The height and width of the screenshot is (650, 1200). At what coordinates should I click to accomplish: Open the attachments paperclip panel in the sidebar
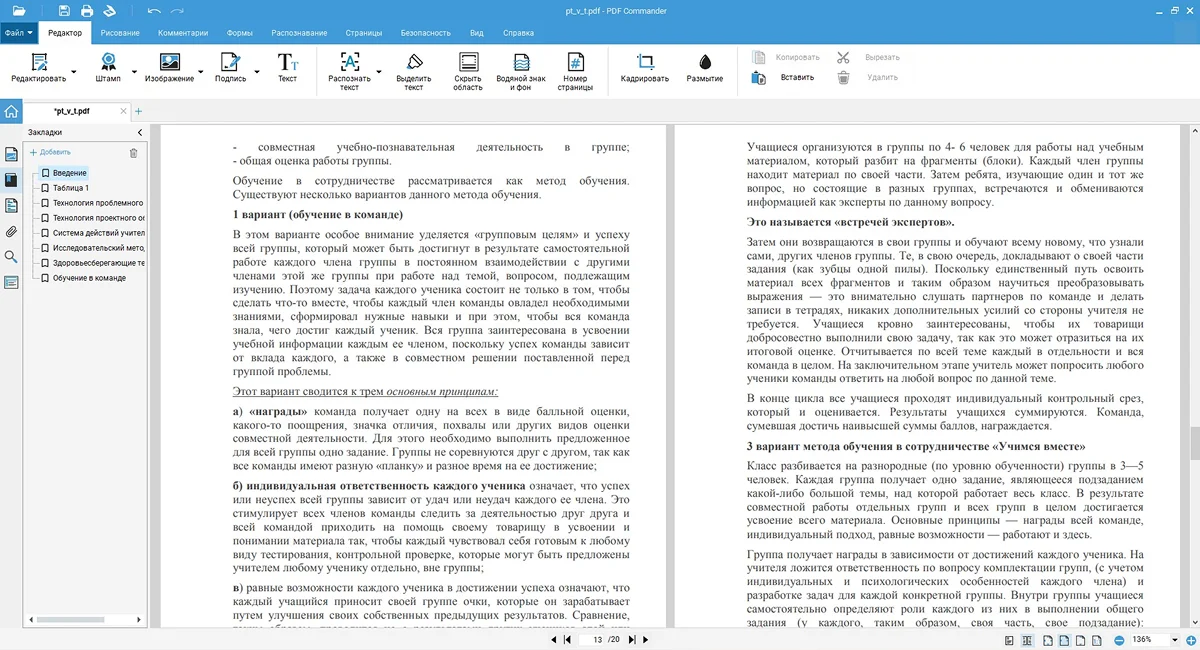tap(11, 231)
